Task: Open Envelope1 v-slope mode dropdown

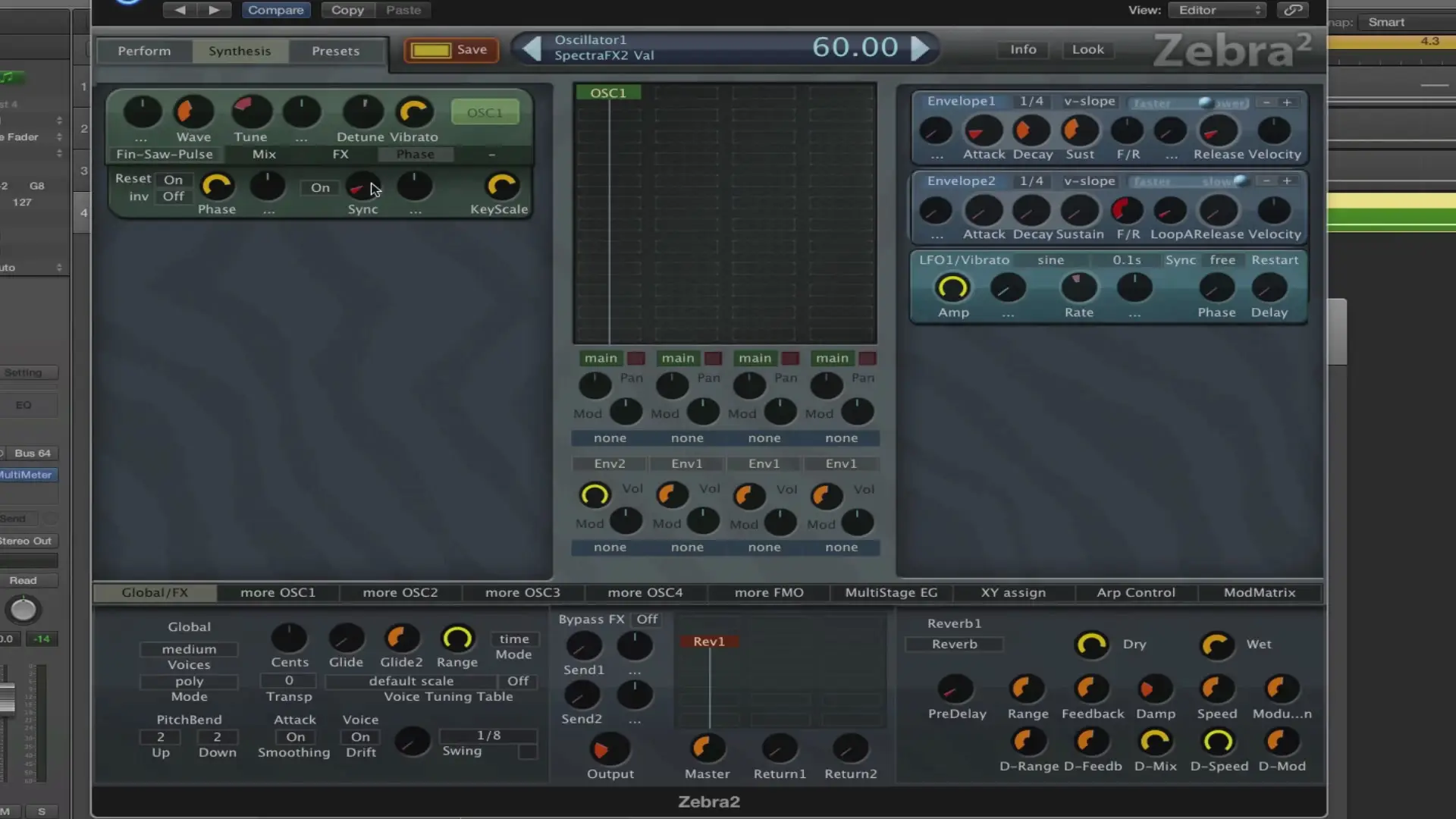Action: pyautogui.click(x=1089, y=102)
